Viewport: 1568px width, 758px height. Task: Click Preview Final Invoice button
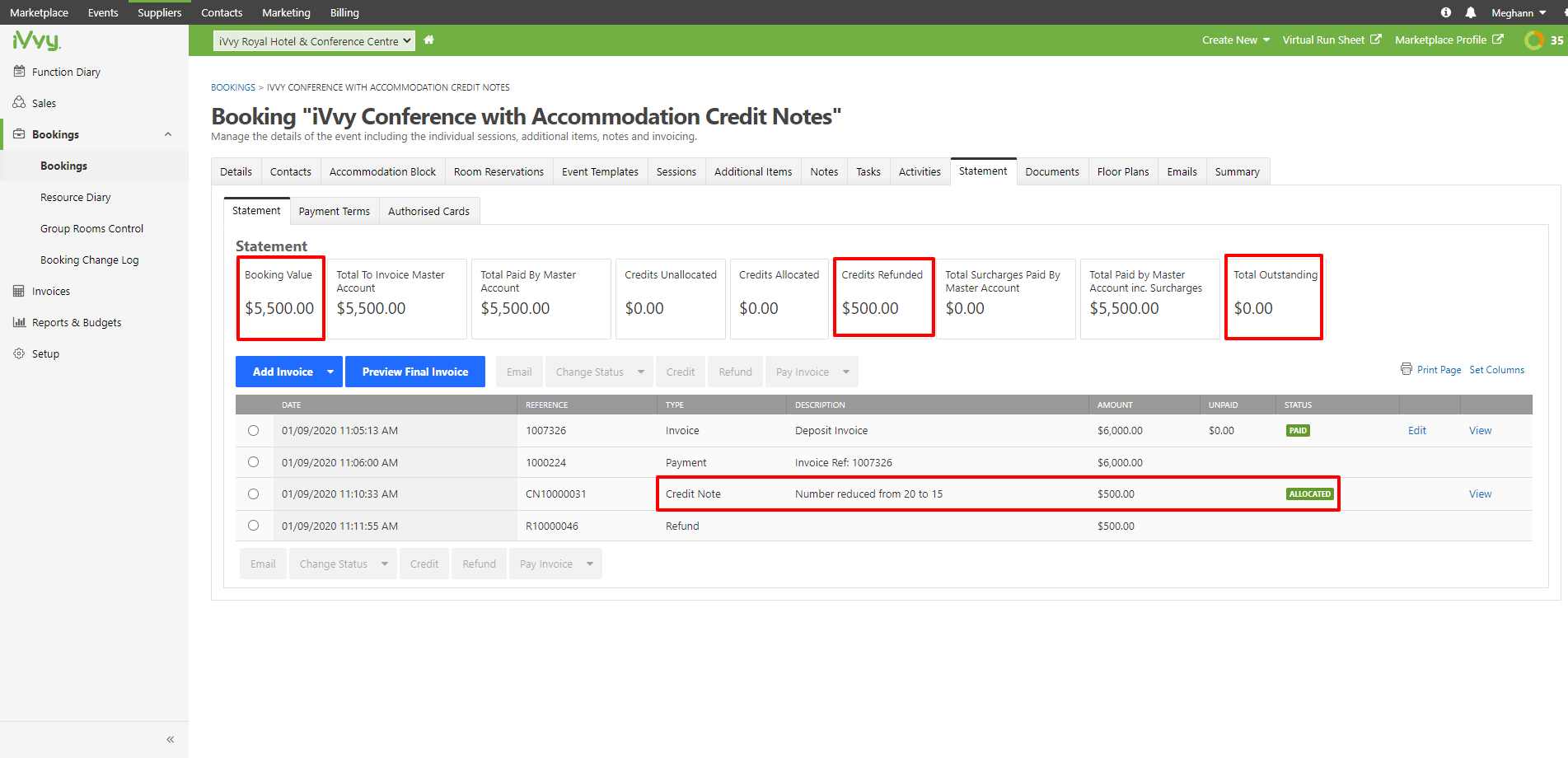(x=415, y=372)
